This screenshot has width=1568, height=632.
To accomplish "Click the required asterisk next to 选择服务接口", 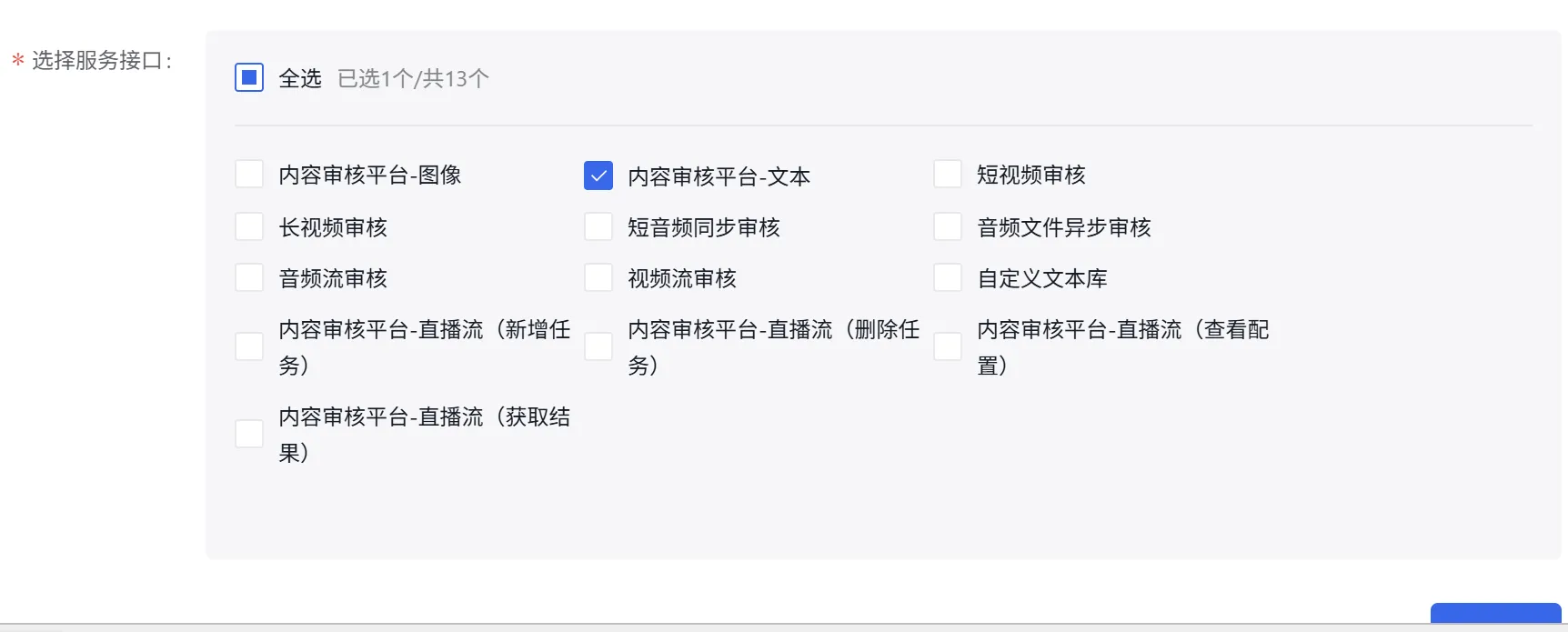I will point(16,61).
